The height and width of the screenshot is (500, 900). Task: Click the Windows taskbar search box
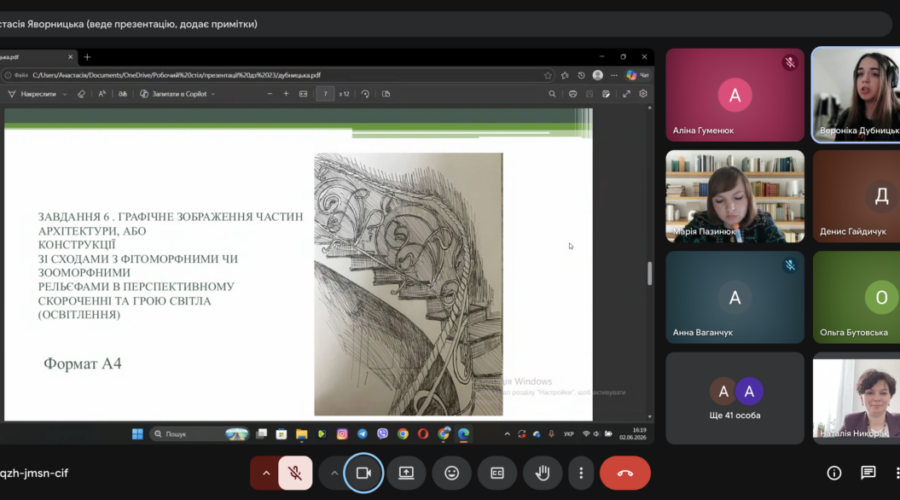pos(199,434)
